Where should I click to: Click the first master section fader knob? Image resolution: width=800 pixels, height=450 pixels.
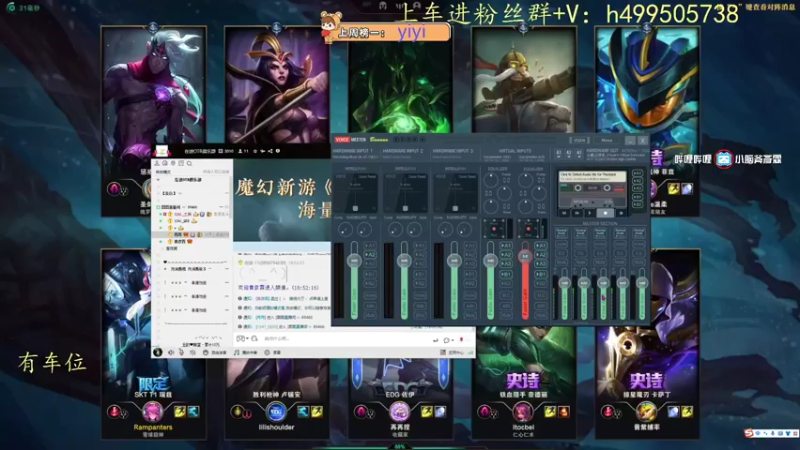(x=564, y=283)
